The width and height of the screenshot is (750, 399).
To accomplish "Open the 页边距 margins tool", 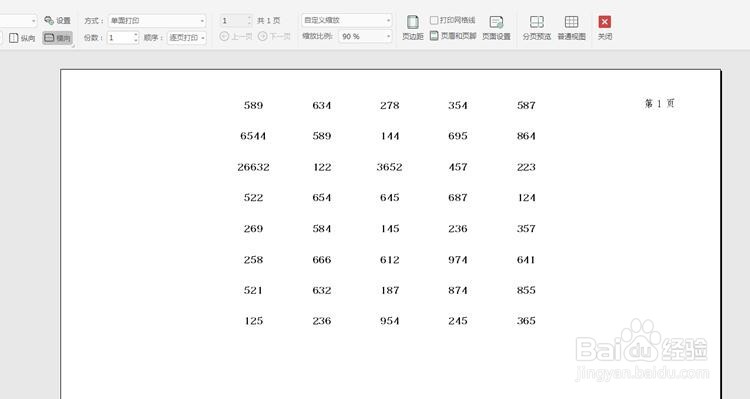I will pyautogui.click(x=412, y=28).
